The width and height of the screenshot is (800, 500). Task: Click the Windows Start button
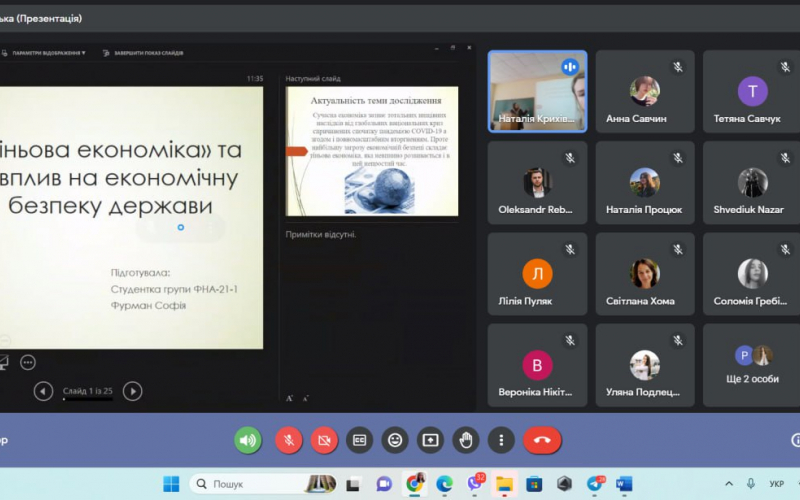pos(171,484)
